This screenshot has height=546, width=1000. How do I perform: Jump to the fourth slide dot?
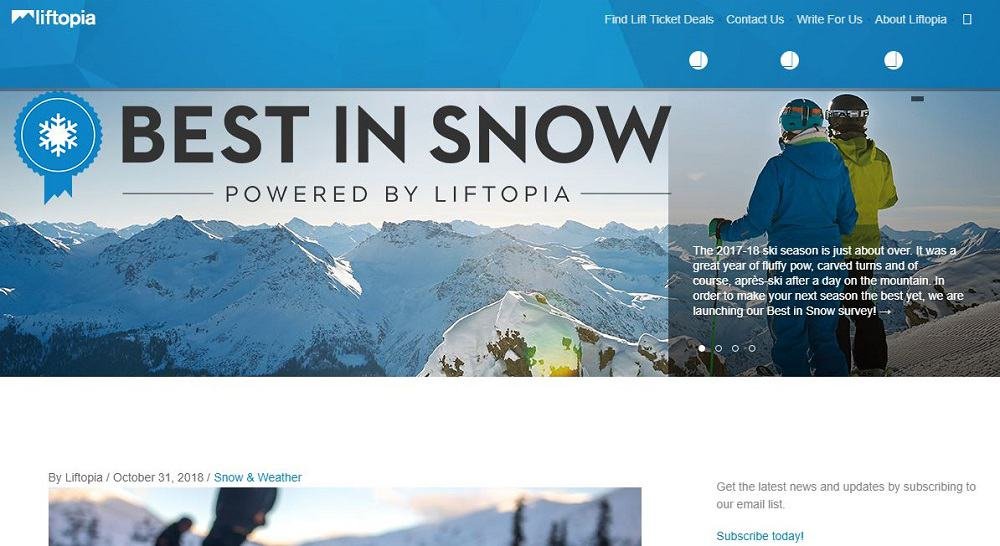tap(752, 348)
